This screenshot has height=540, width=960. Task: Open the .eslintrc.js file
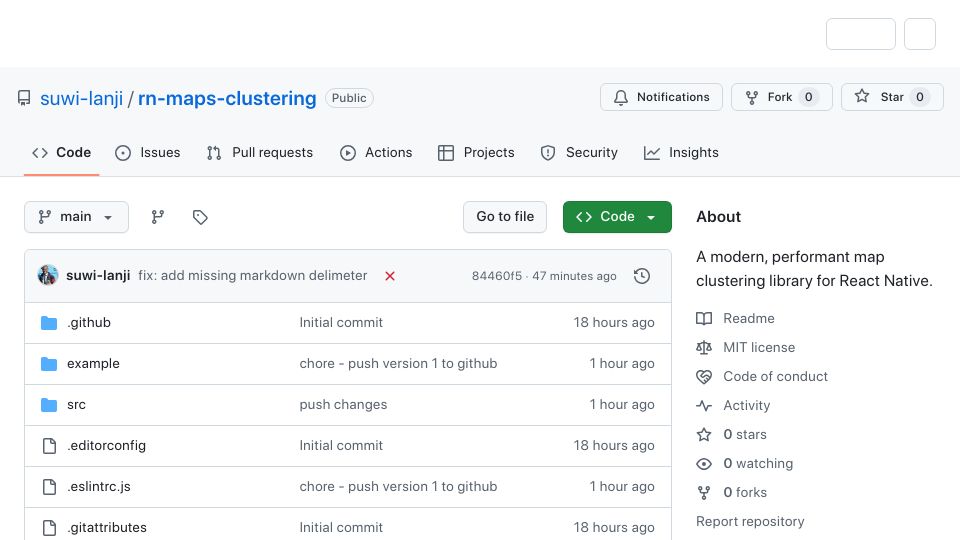coord(99,487)
